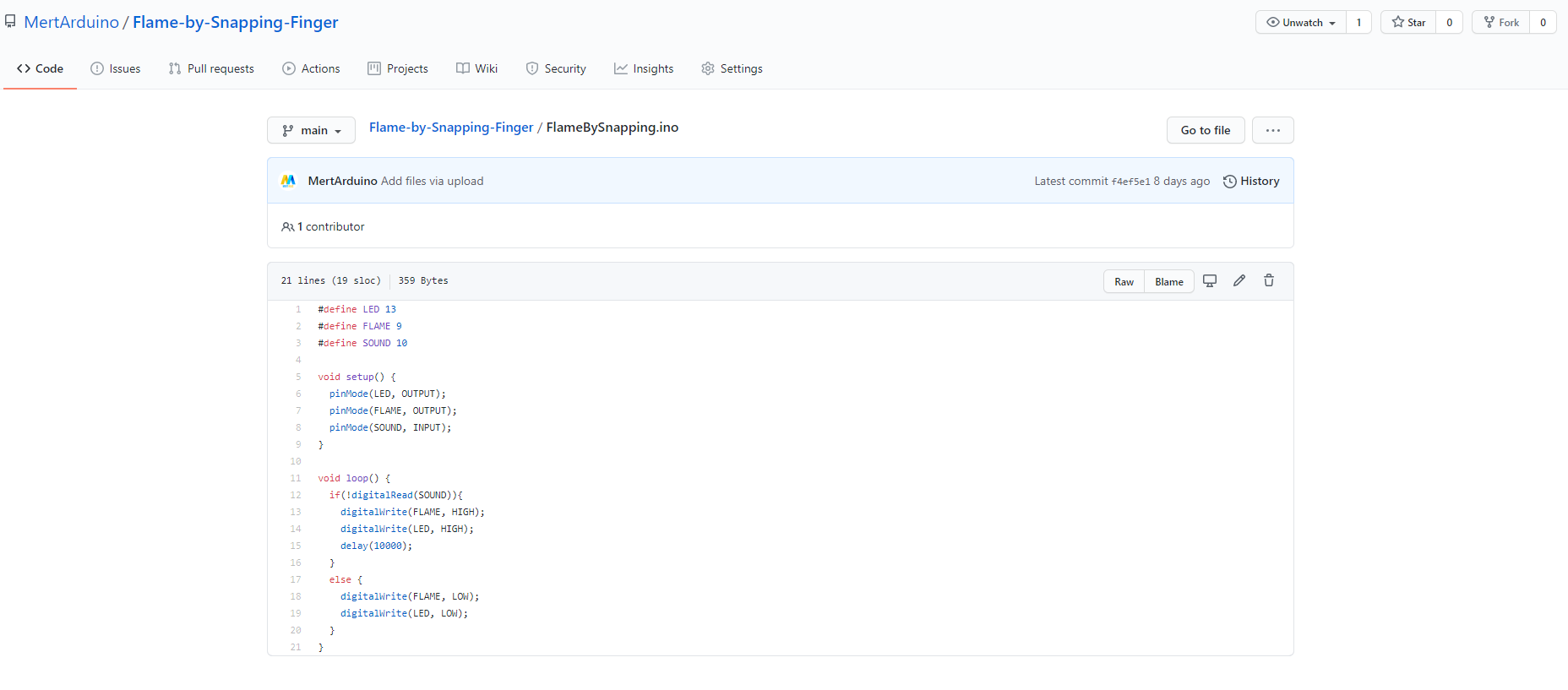Open the three-dot more options menu
Image resolution: width=1568 pixels, height=690 pixels.
(1273, 130)
